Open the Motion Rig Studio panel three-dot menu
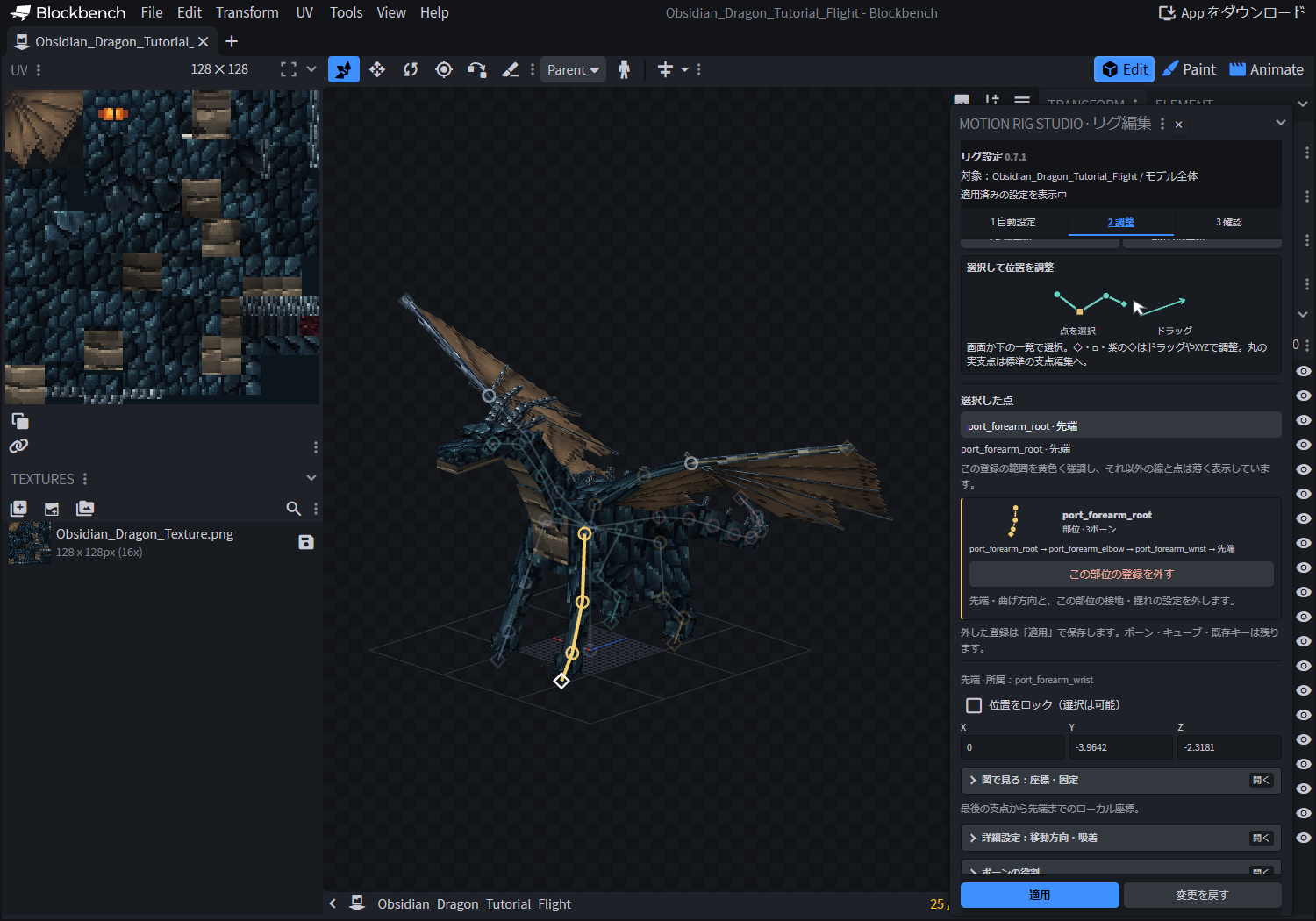 coord(1162,125)
